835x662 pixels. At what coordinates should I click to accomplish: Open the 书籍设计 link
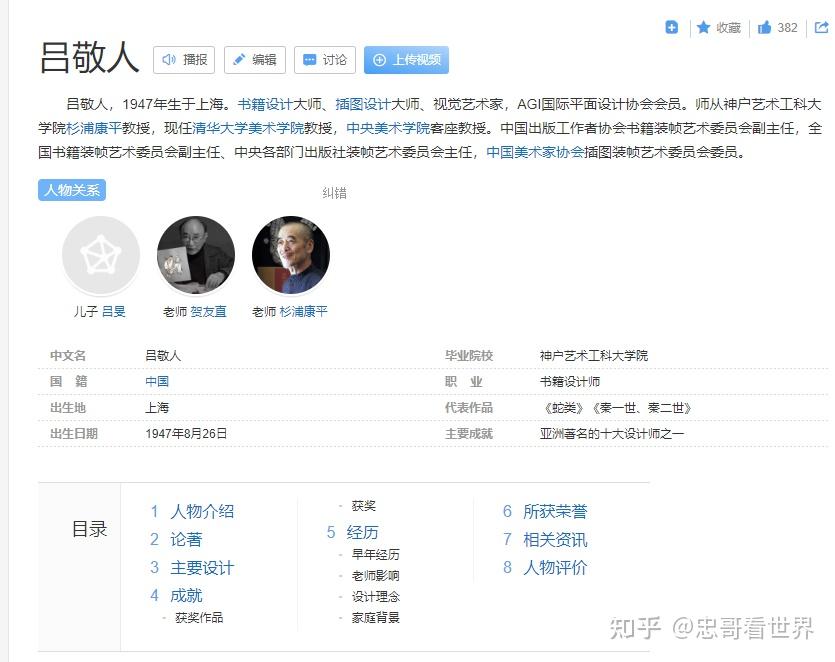pos(265,104)
